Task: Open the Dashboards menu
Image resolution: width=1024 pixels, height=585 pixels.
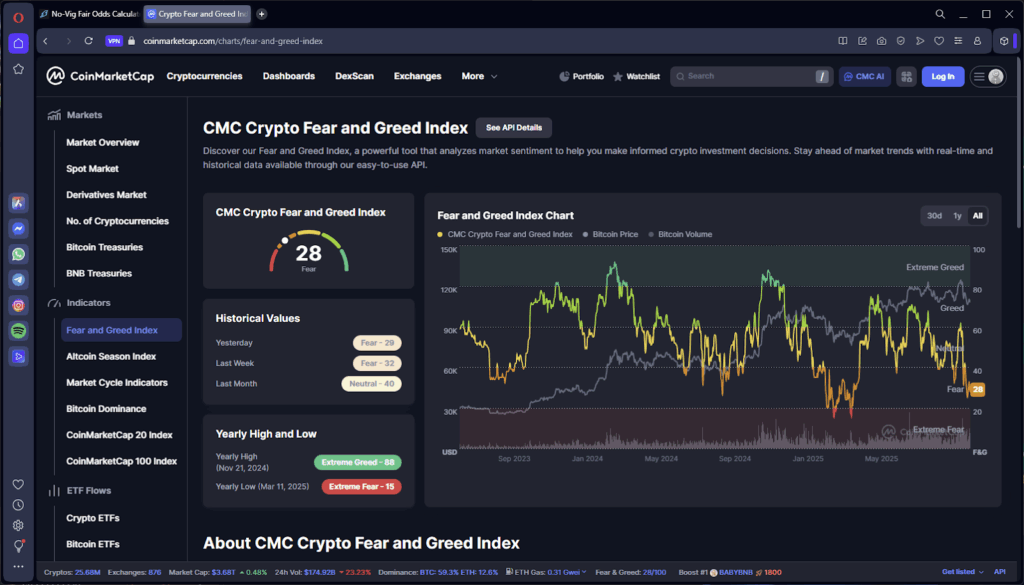Action: tap(289, 76)
